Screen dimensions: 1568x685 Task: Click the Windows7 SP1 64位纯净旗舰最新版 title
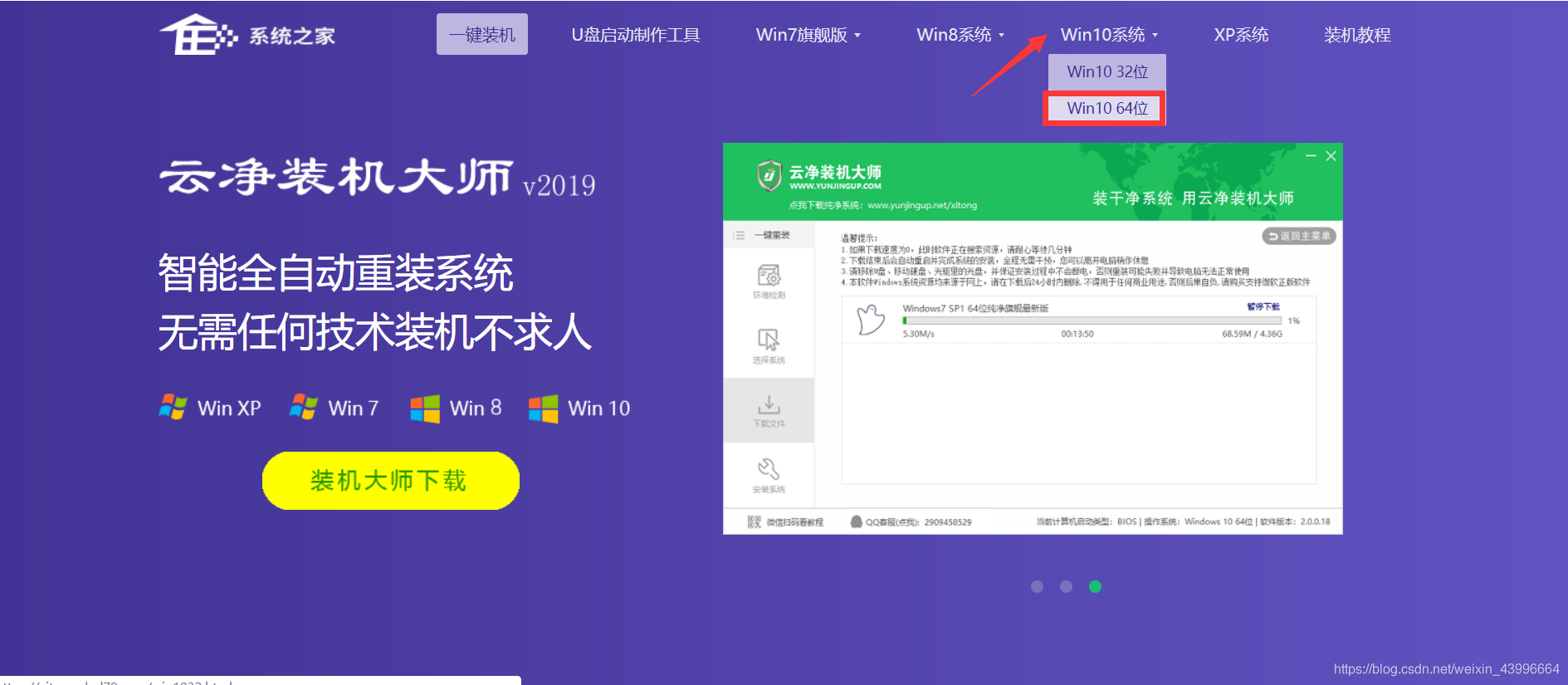click(975, 308)
